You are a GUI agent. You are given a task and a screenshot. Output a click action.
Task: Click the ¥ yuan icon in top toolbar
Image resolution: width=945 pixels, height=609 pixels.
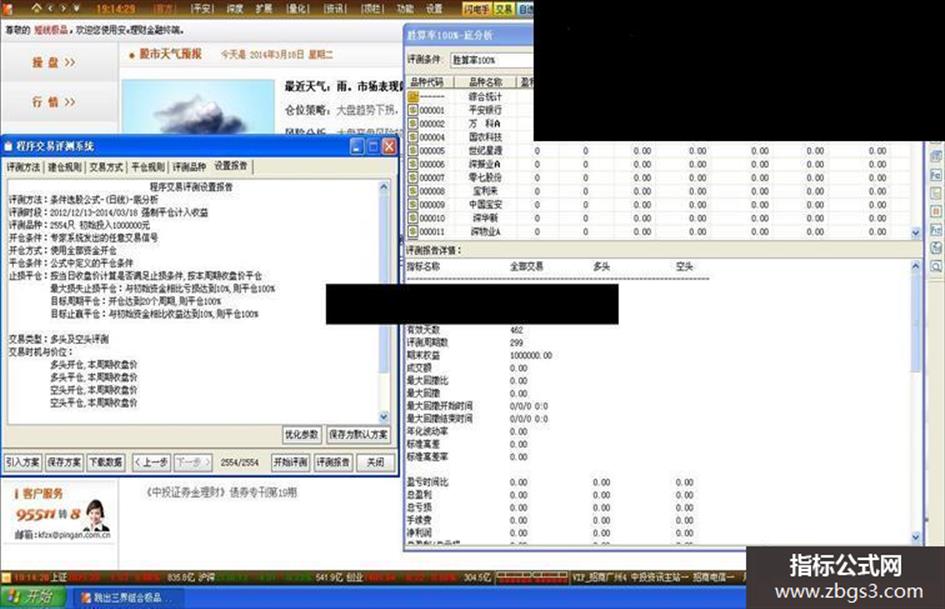point(77,8)
